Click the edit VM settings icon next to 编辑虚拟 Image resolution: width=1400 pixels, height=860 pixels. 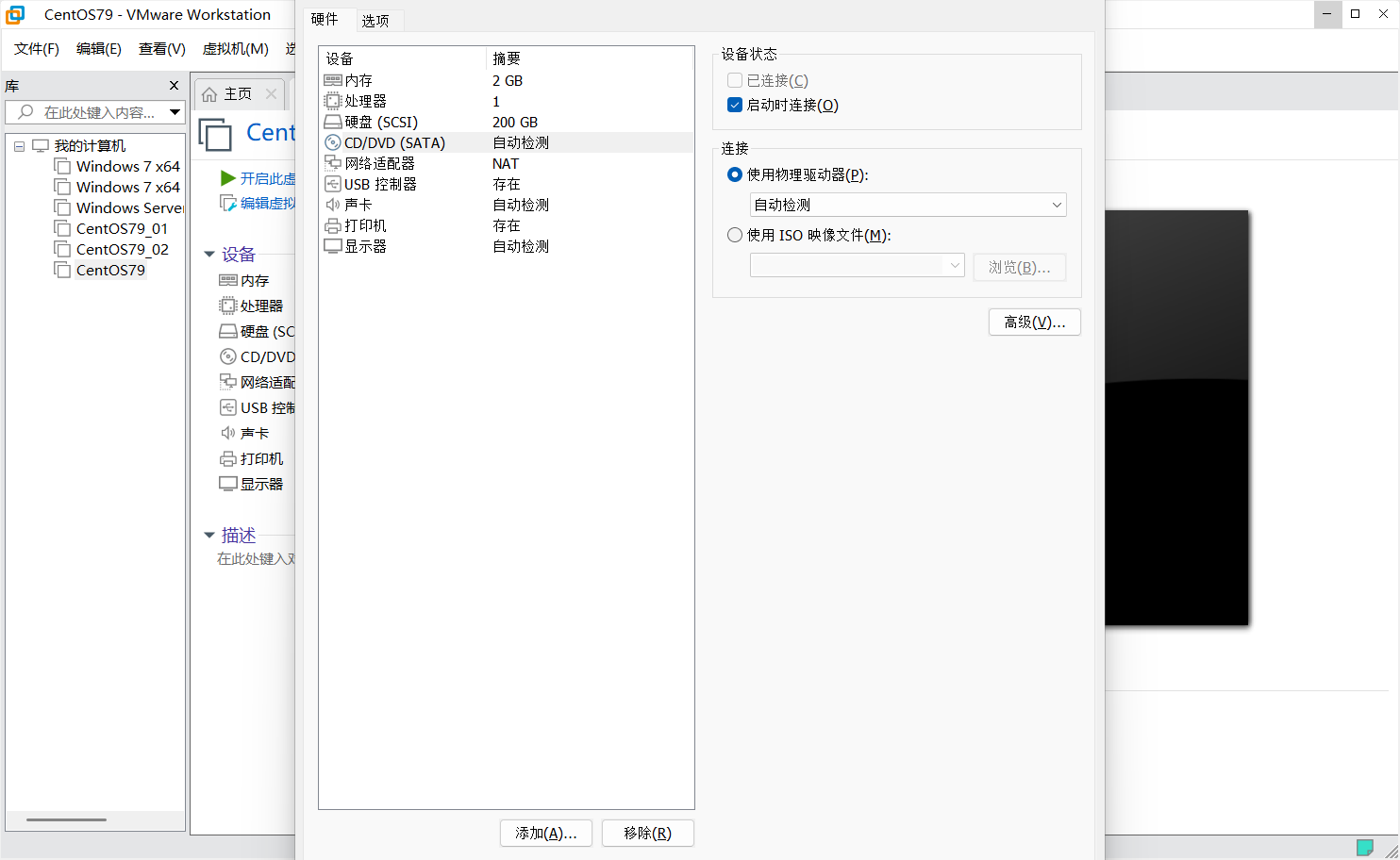[227, 203]
